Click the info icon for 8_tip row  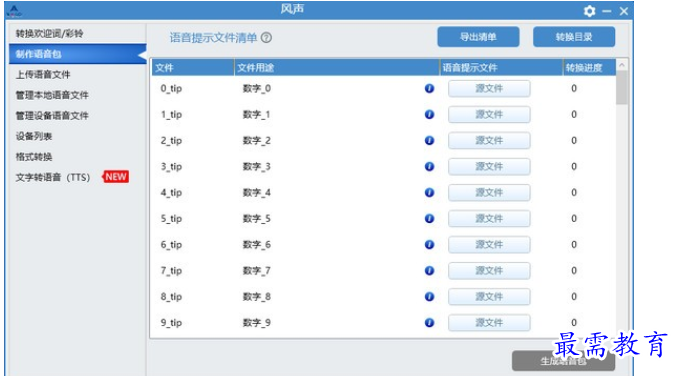pos(429,297)
